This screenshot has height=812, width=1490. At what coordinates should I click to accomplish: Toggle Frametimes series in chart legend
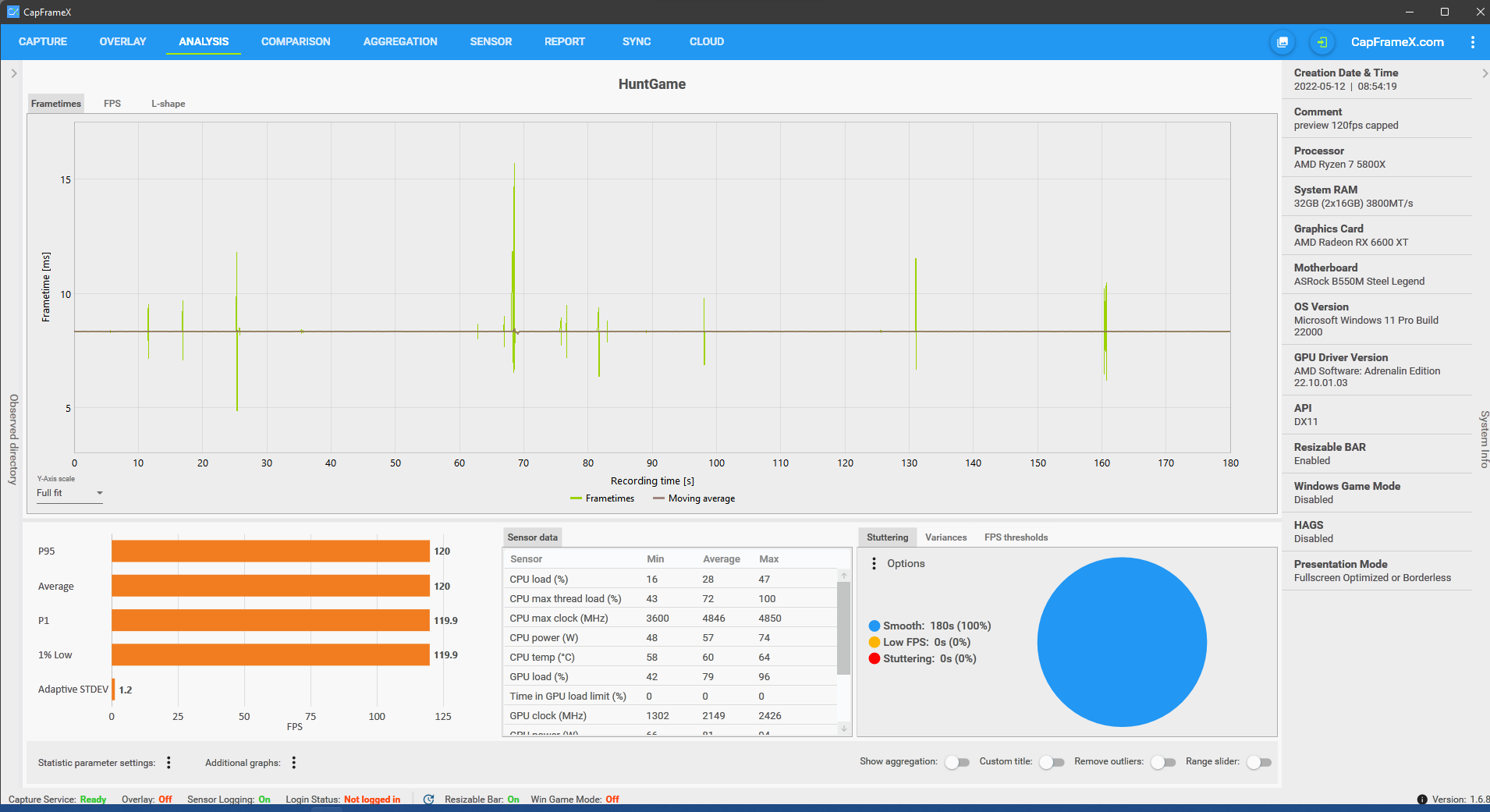point(602,498)
